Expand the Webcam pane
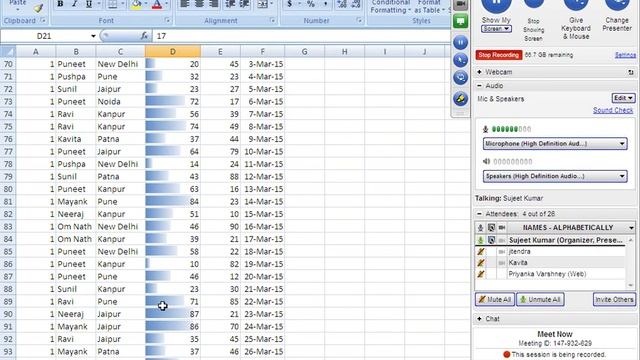The height and width of the screenshot is (360, 640). pos(480,72)
